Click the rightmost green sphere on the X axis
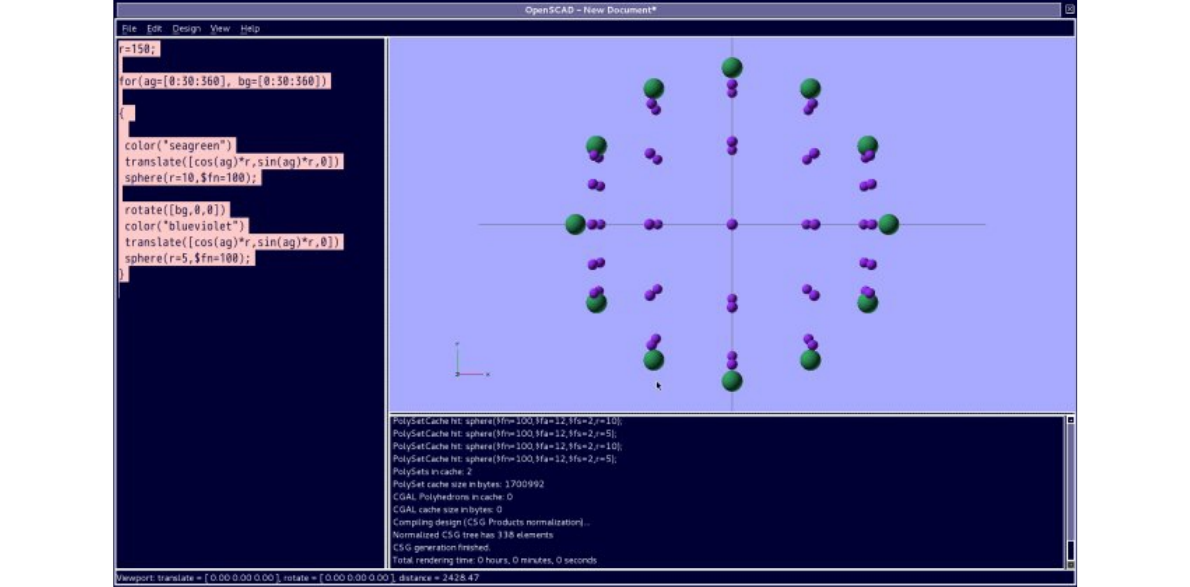The image size is (1190, 587). coord(888,224)
